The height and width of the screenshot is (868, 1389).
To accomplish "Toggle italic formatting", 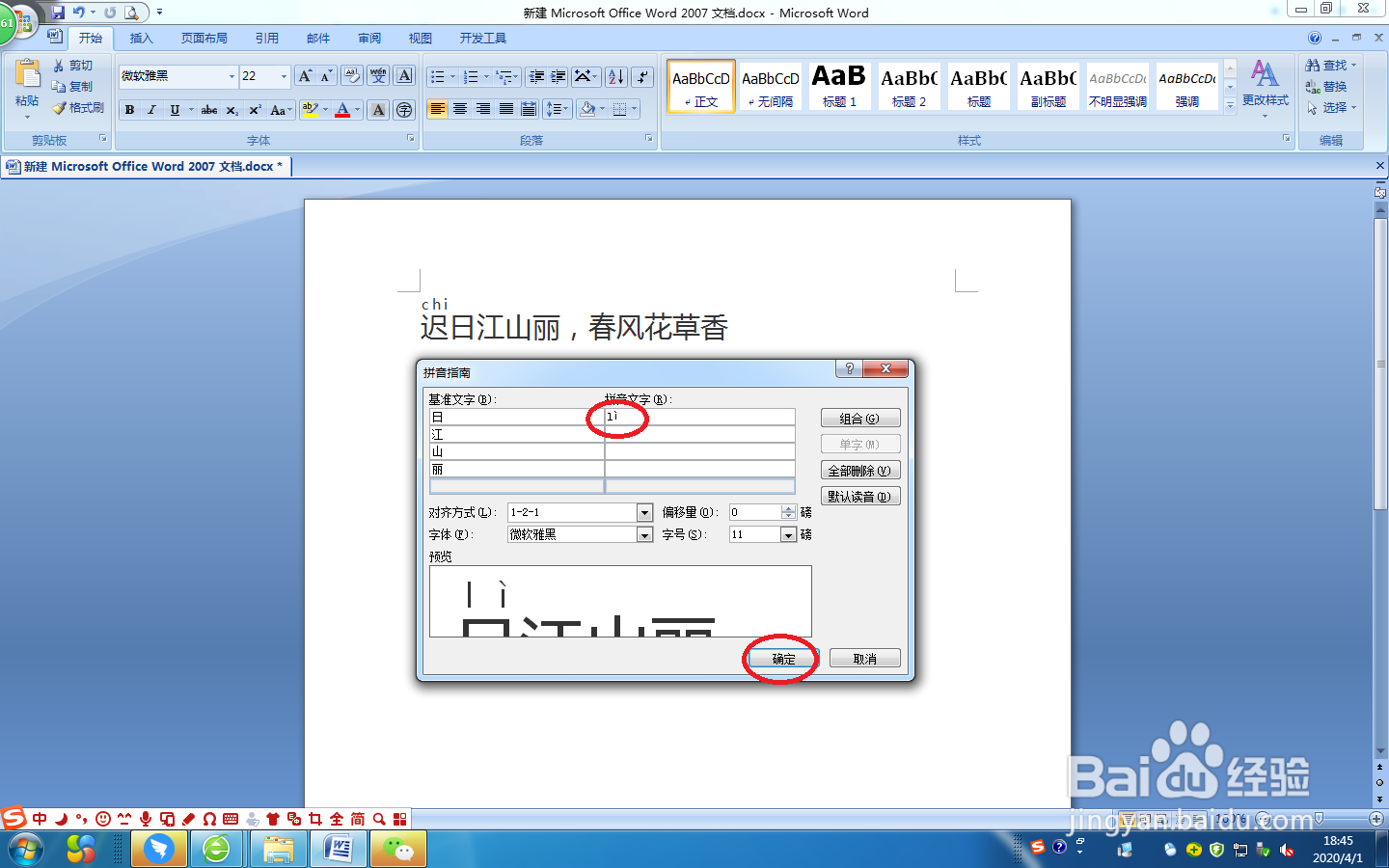I will (x=151, y=109).
